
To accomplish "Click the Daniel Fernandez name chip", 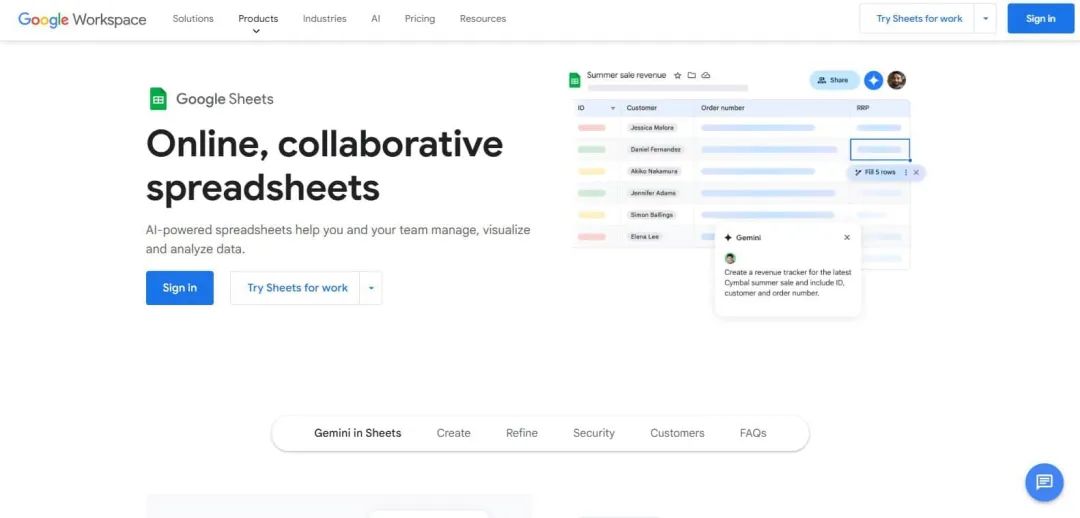I will click(x=656, y=149).
